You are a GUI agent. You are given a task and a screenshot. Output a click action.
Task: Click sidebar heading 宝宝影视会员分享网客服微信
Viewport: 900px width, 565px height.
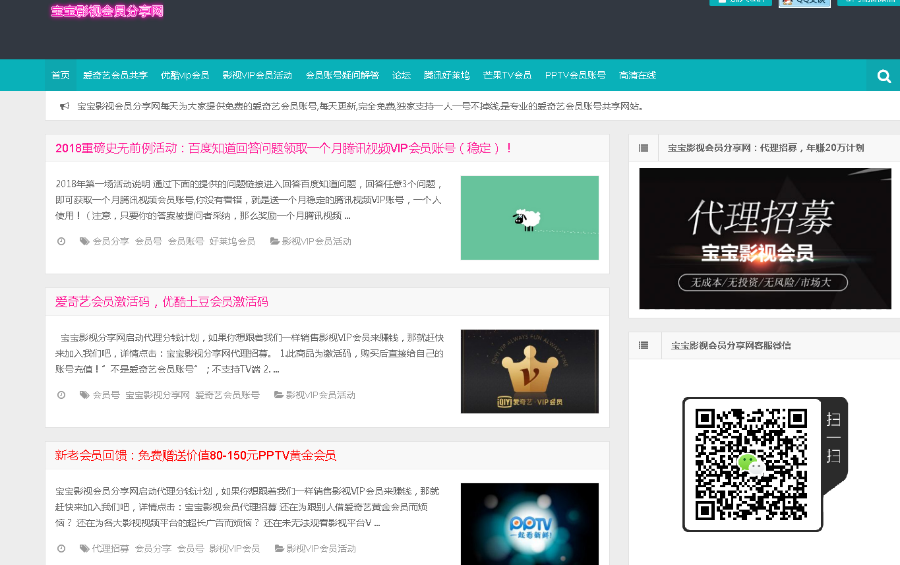point(731,346)
